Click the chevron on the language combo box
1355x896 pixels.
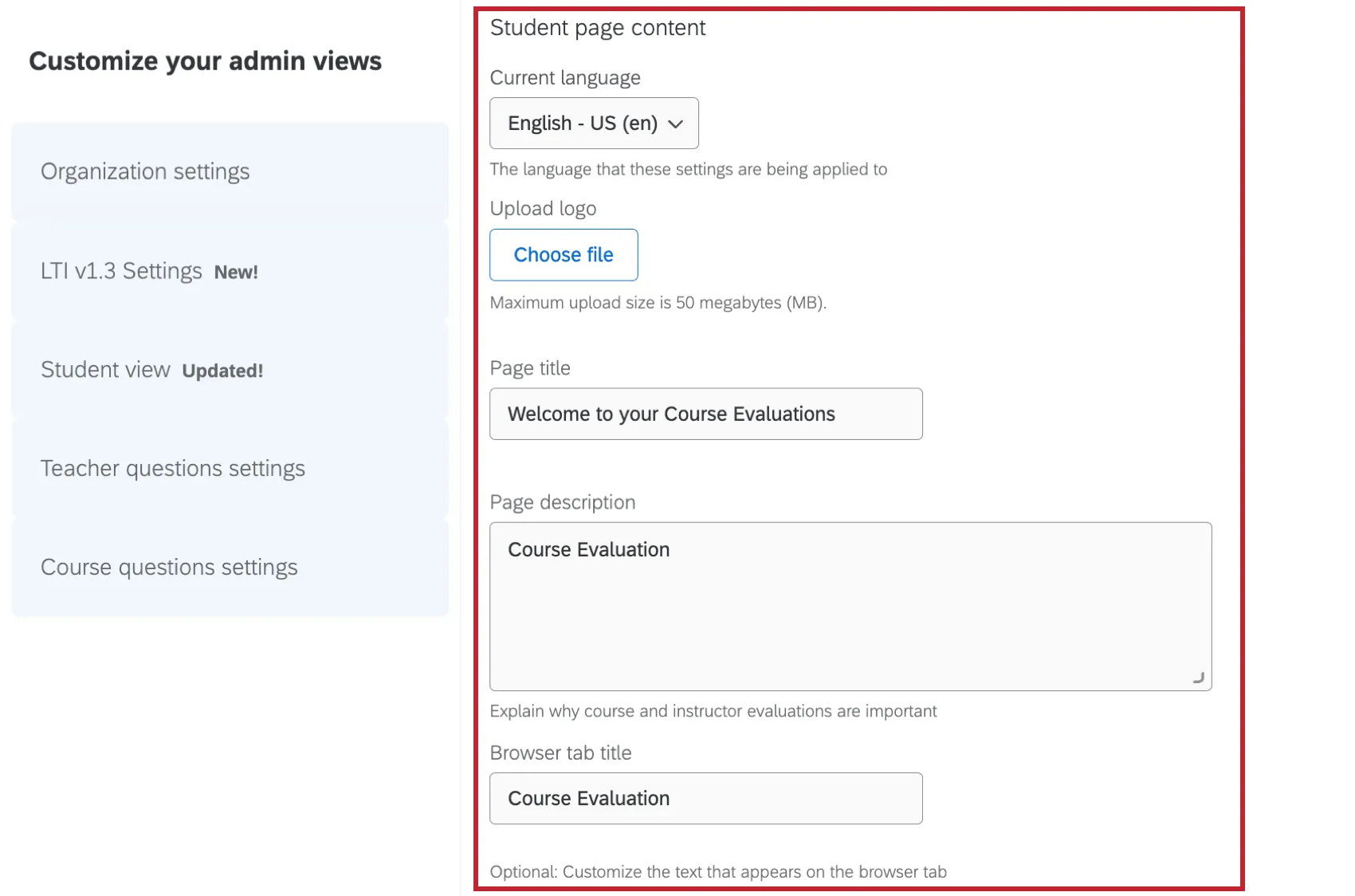[x=677, y=124]
